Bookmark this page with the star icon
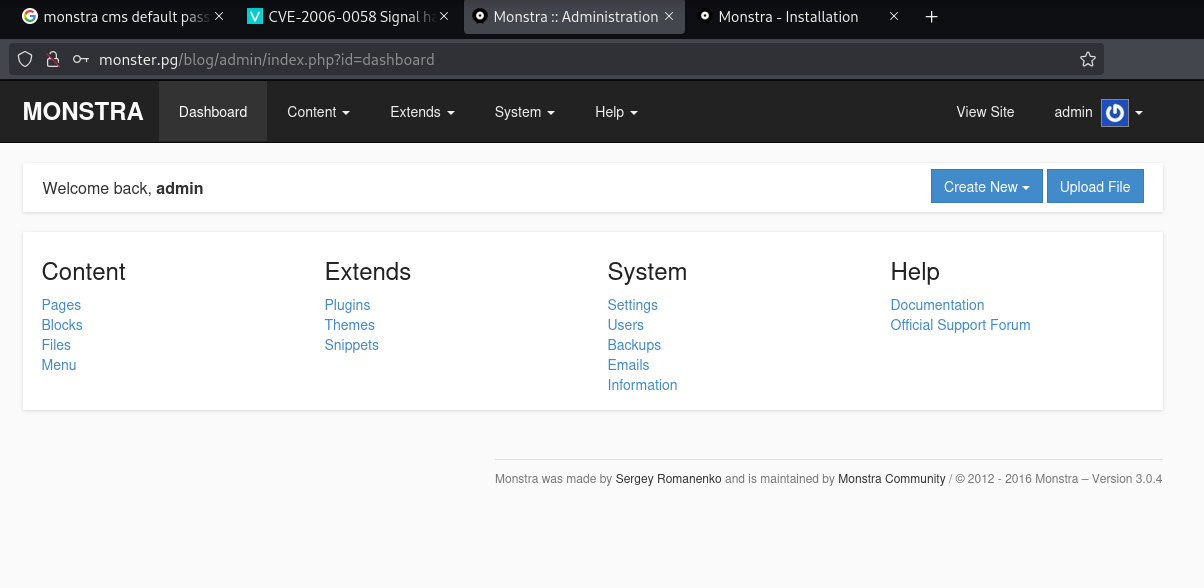This screenshot has width=1204, height=588. (1088, 59)
